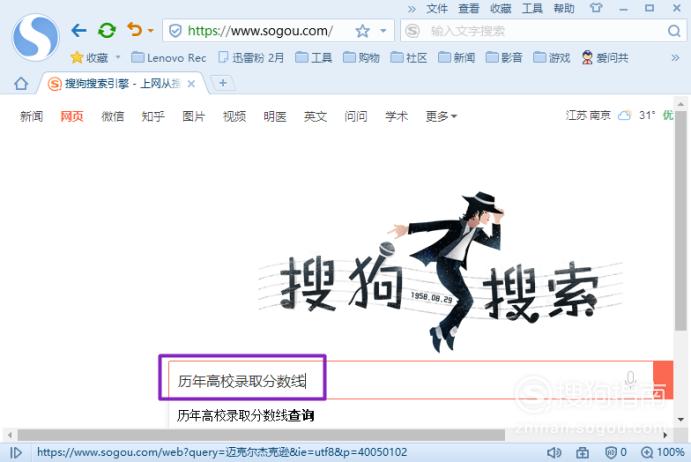Viewport: 691px width, 462px height.
Task: Click the horizontal scrollbar right arrow
Action: pos(665,436)
